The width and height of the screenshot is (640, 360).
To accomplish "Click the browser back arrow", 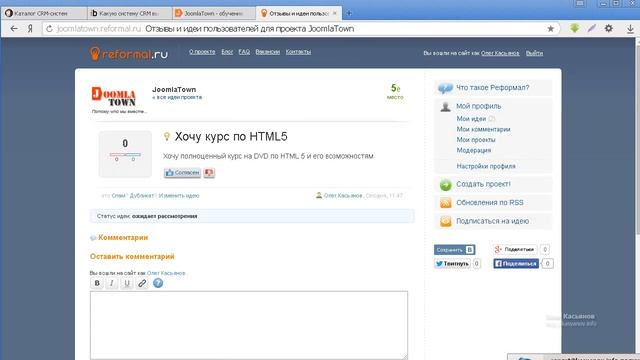I will pos(14,29).
